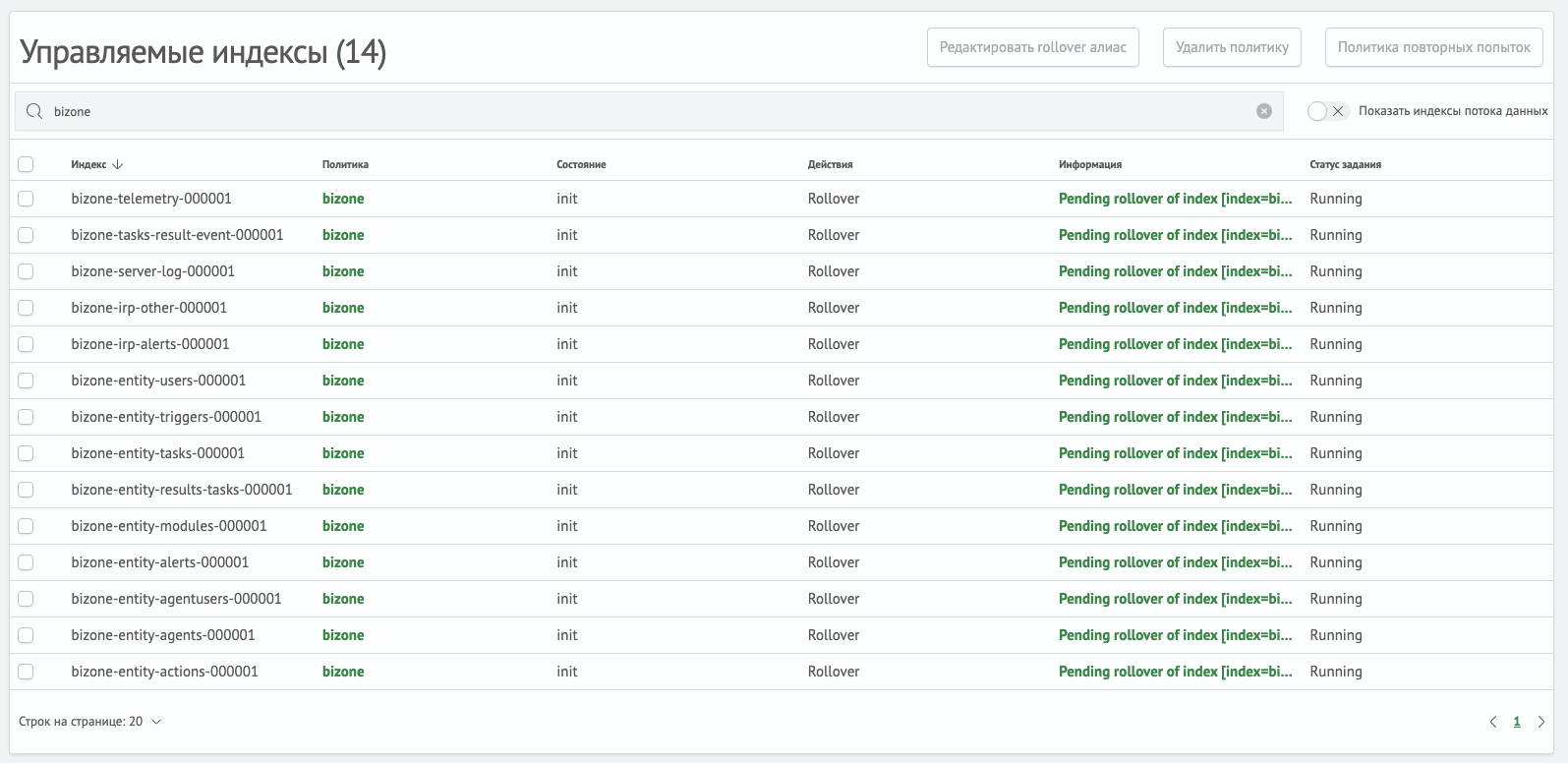
Task: Check the bizone-server-log-000001 row checkbox
Action: (26, 271)
